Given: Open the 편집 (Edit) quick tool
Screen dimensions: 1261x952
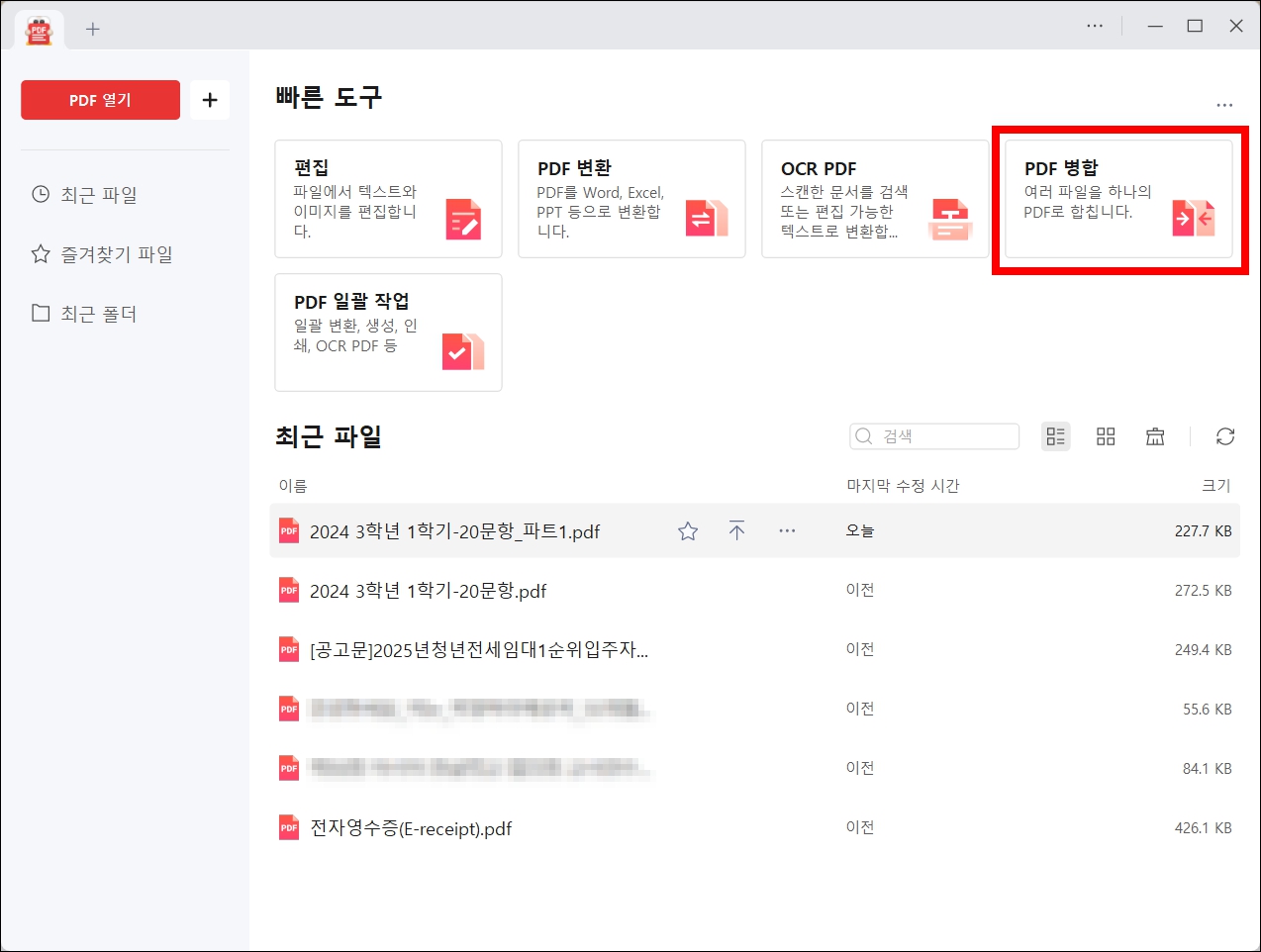Looking at the screenshot, I should [388, 198].
